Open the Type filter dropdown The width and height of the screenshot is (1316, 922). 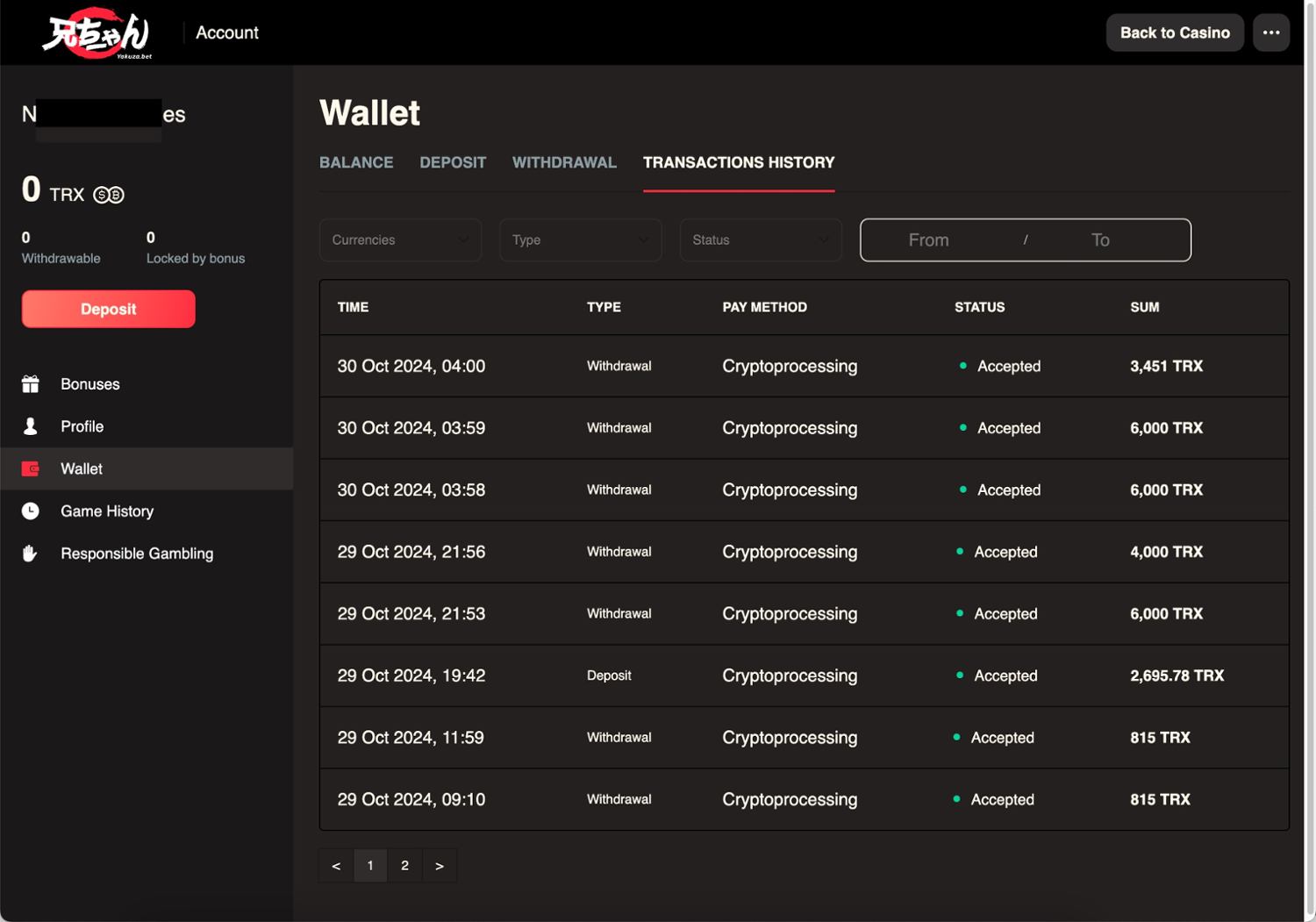pyautogui.click(x=580, y=240)
